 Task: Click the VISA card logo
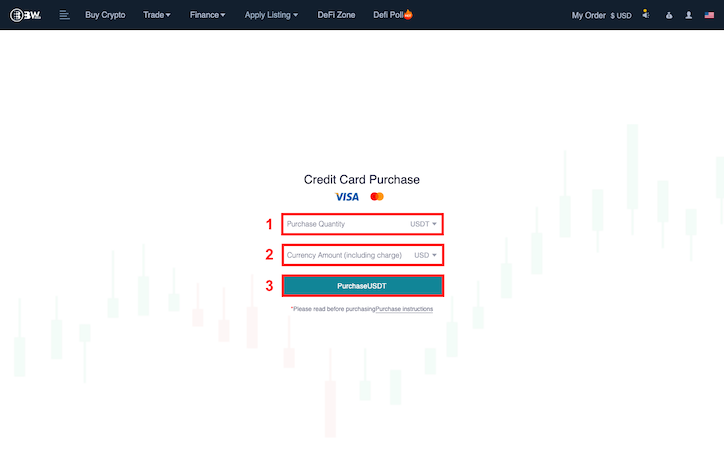(347, 197)
